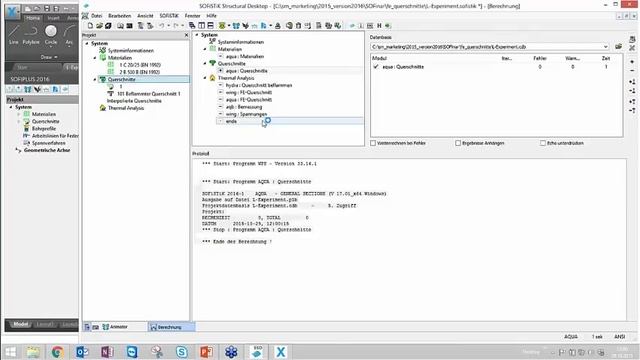Open the Ansicht menu
The image size is (640, 360).
(x=145, y=16)
